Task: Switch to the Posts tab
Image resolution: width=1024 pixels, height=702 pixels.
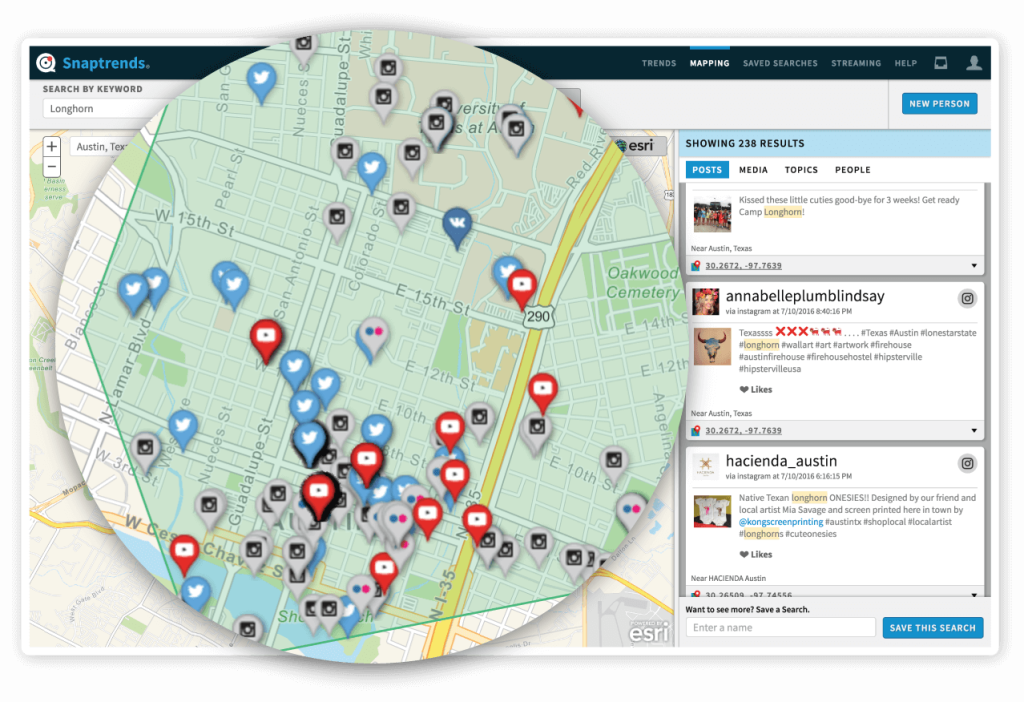Action: pos(707,170)
